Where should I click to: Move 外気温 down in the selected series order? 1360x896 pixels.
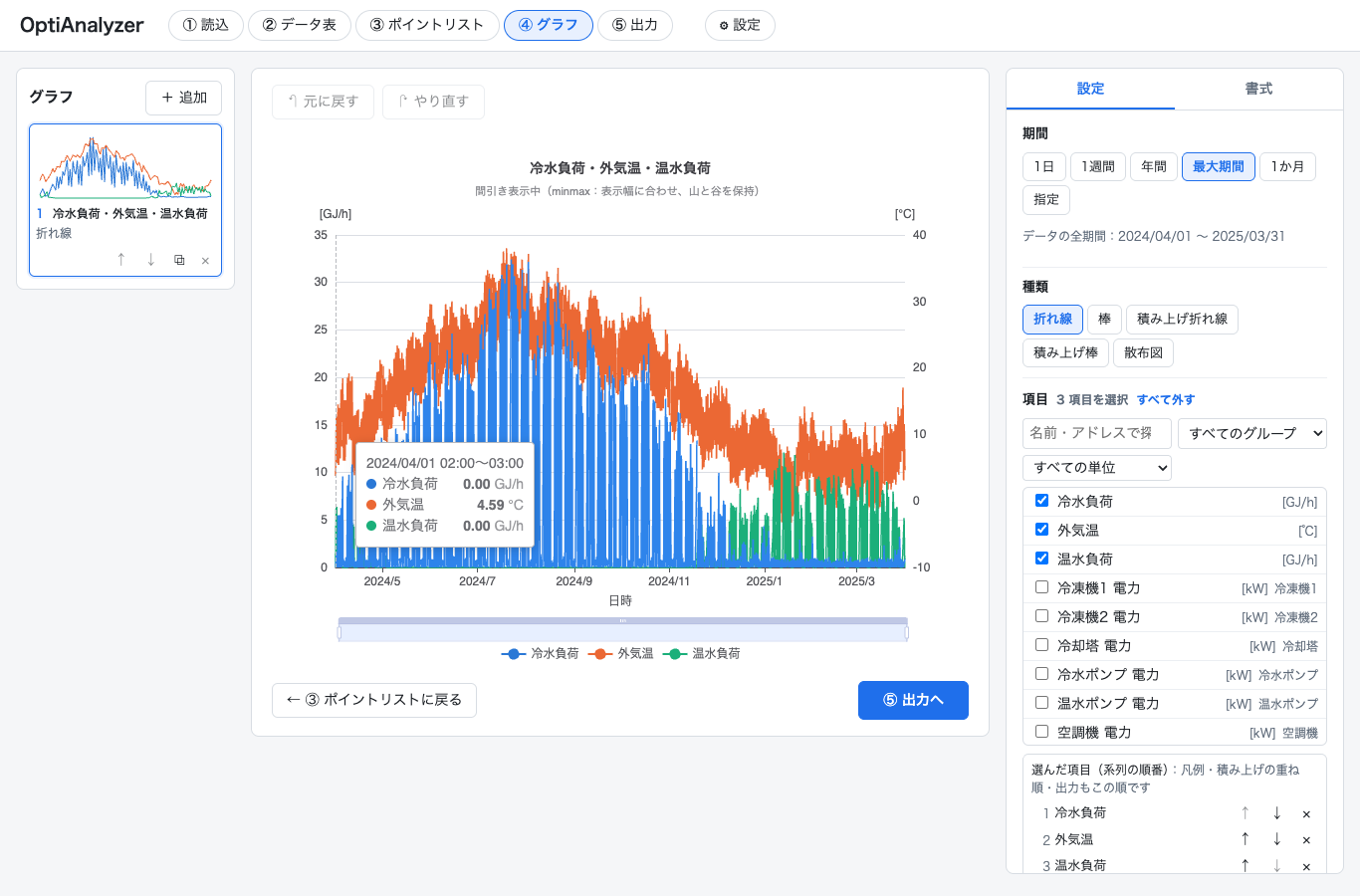1276,839
